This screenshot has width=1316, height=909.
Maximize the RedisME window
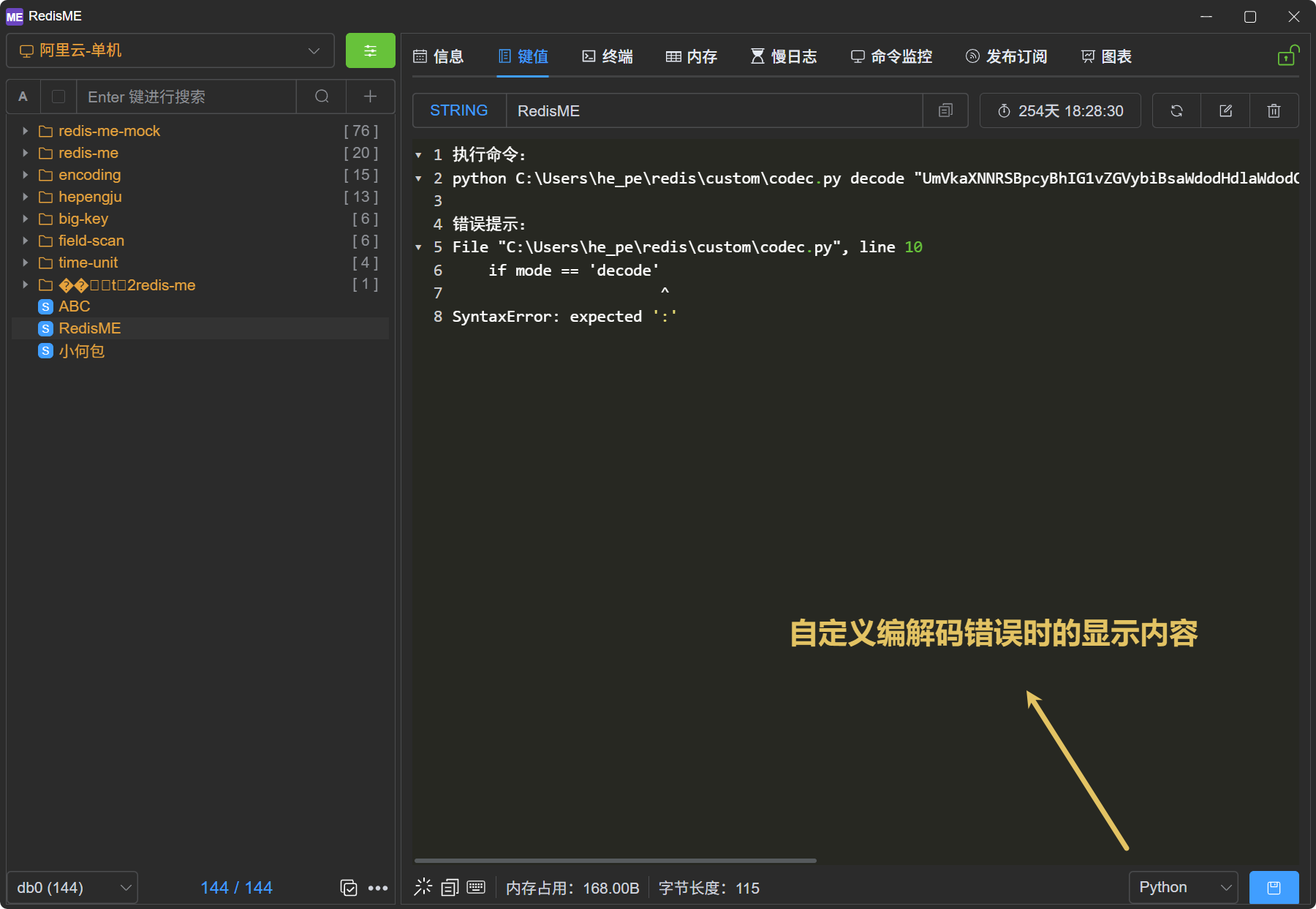pos(1250,16)
